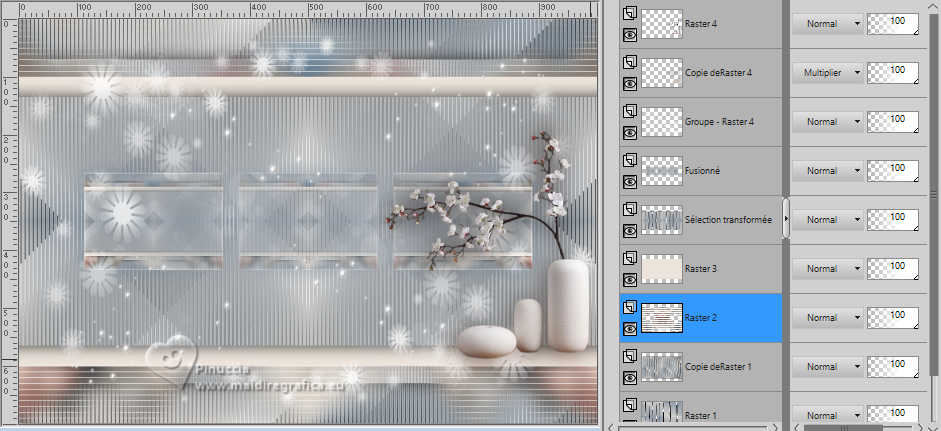The width and height of the screenshot is (941, 431).
Task: Toggle visibility of Groupe - Raster 4 layer
Action: (630, 133)
